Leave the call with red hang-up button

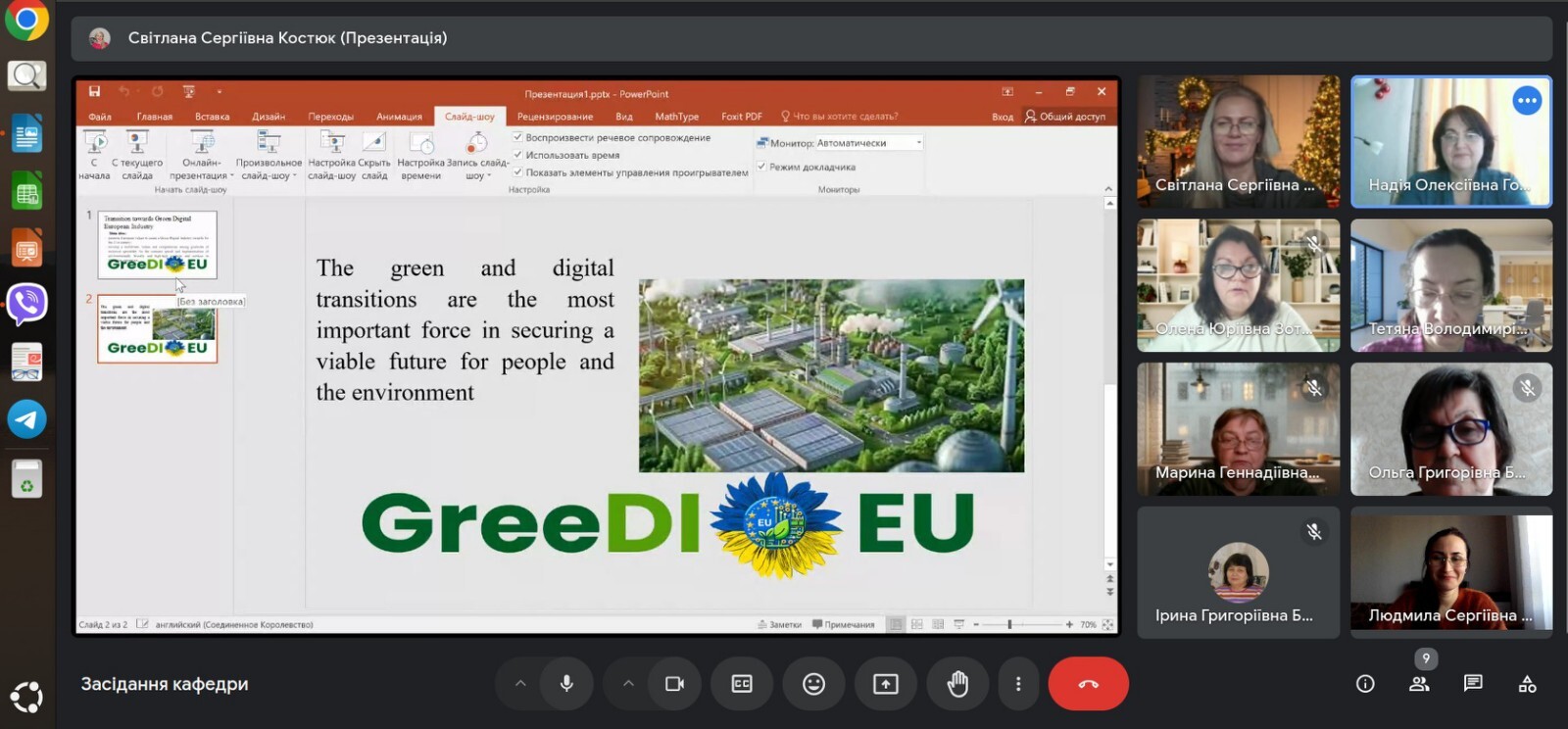[x=1088, y=684]
